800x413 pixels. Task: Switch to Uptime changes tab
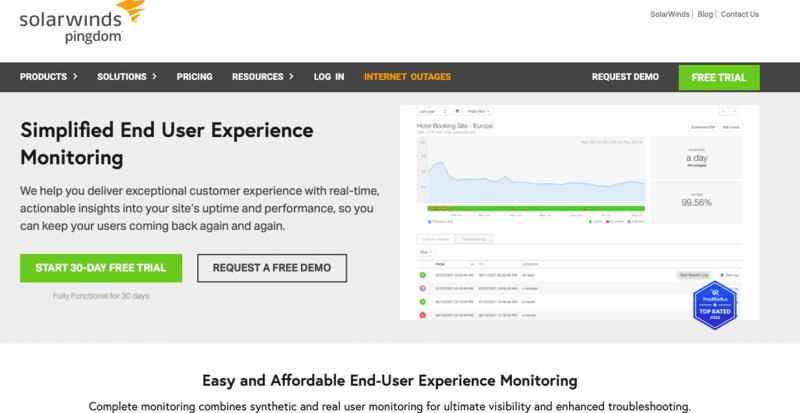coord(436,239)
